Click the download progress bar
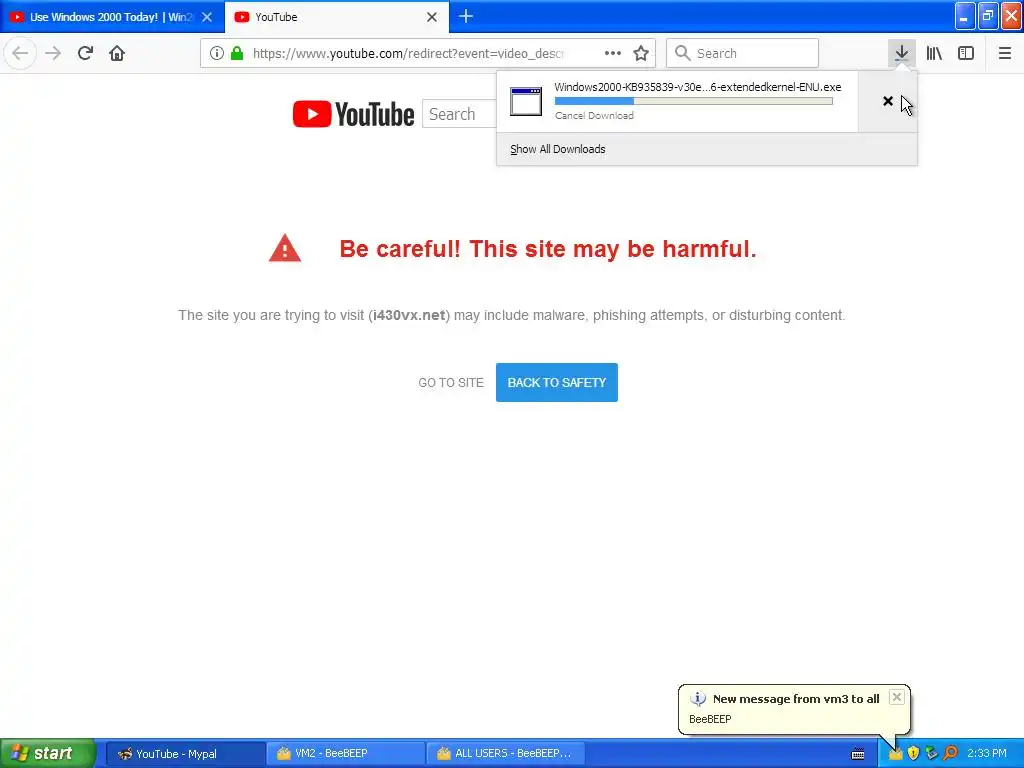Image resolution: width=1024 pixels, height=768 pixels. click(x=694, y=101)
